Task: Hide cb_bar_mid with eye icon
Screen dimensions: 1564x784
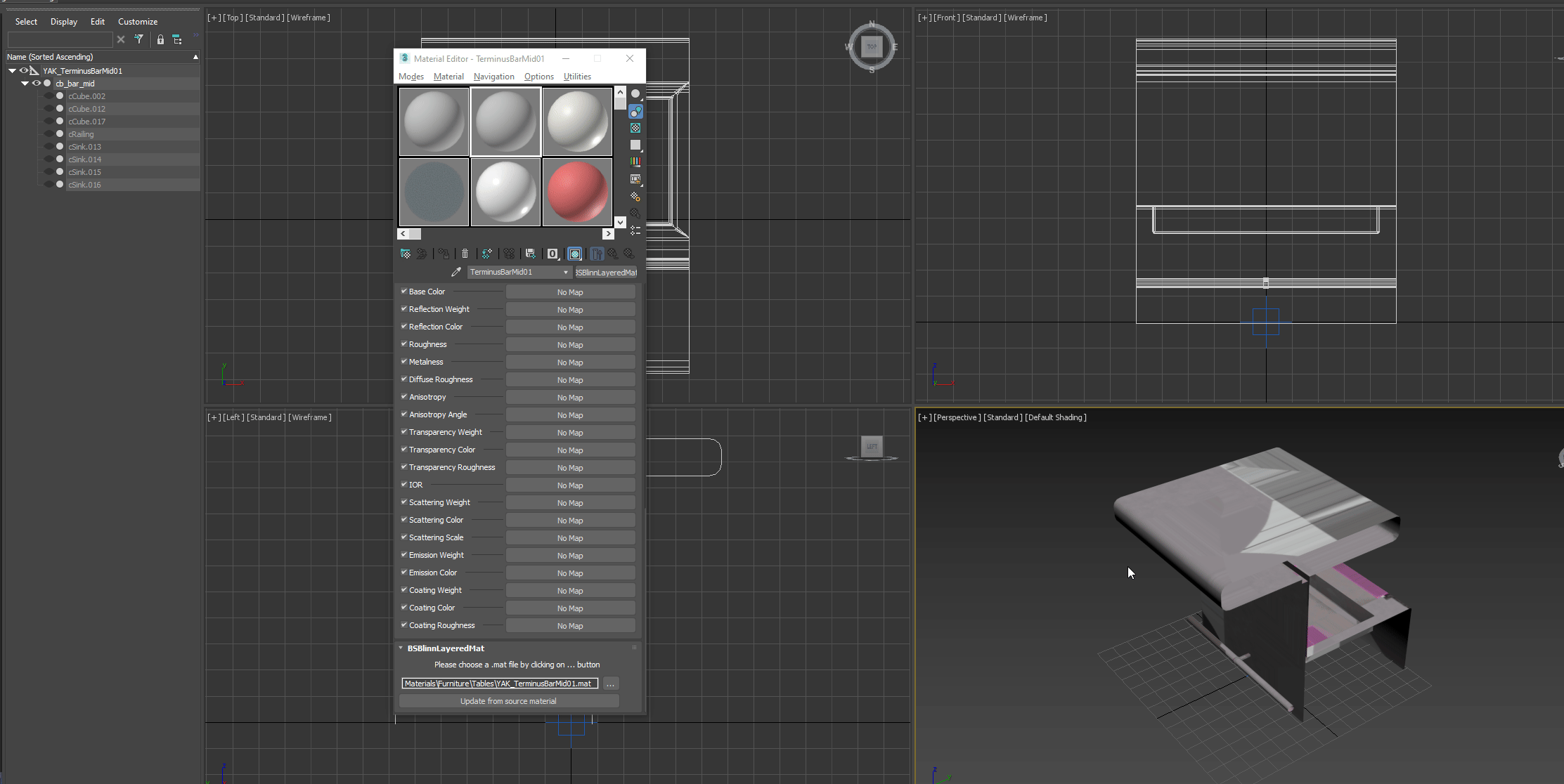Action: pyautogui.click(x=37, y=83)
